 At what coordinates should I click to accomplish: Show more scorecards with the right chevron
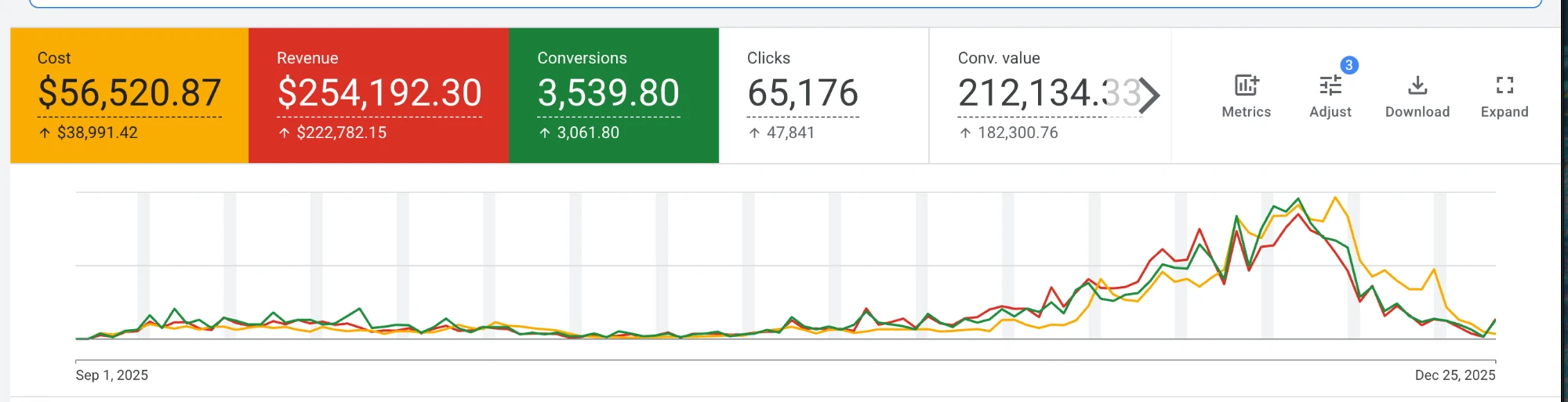point(1149,96)
